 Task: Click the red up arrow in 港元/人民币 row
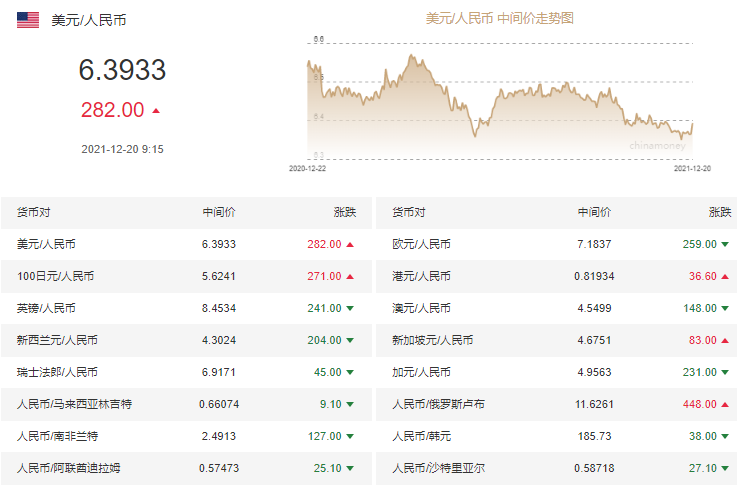point(725,276)
